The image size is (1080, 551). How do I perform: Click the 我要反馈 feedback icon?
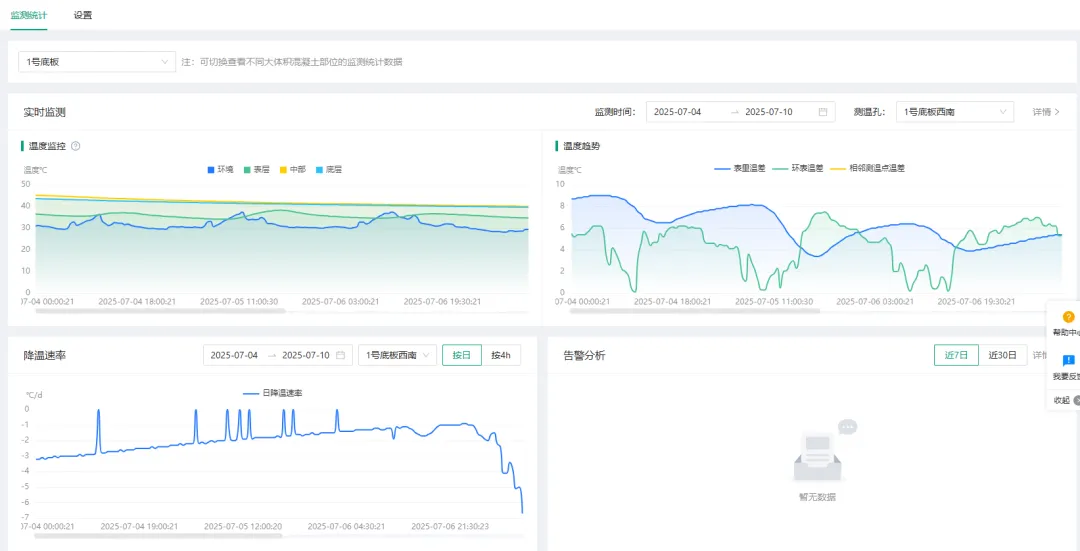[x=1068, y=361]
